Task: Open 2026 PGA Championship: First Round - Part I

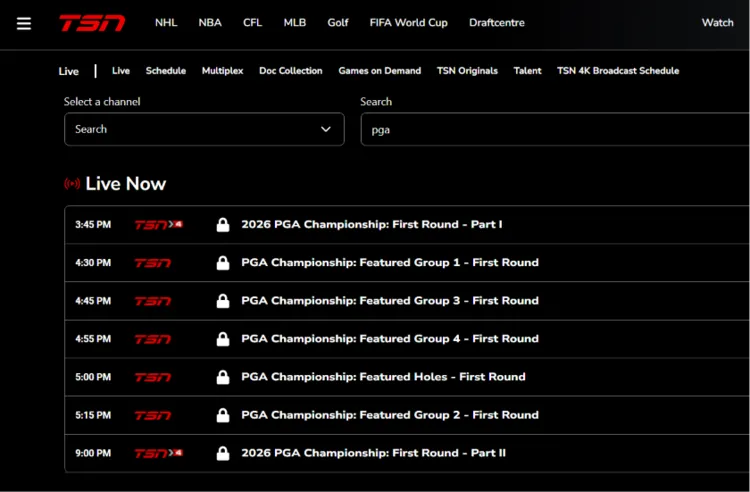Action: click(372, 225)
